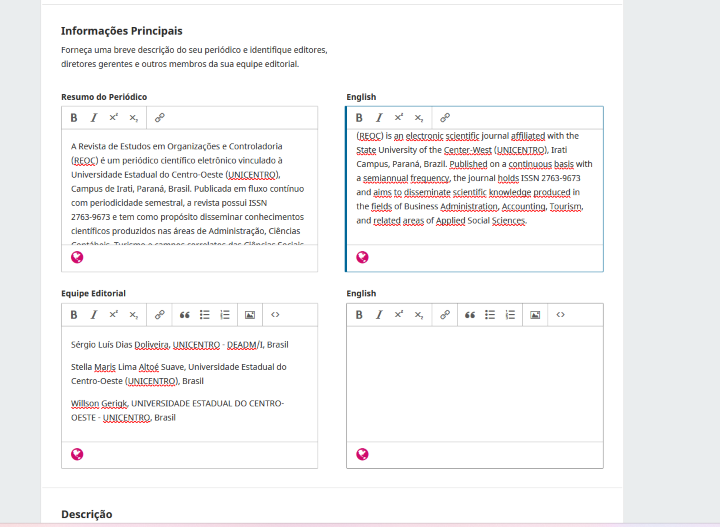The image size is (720, 527).
Task: Insert link in English summary editor
Action: 444,118
